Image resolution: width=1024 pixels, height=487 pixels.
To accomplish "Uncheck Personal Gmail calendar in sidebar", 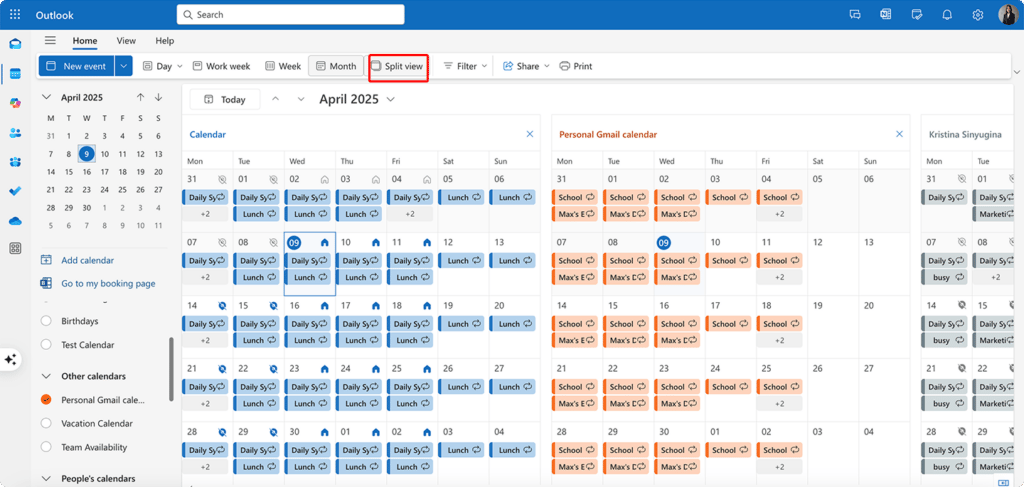I will point(46,400).
